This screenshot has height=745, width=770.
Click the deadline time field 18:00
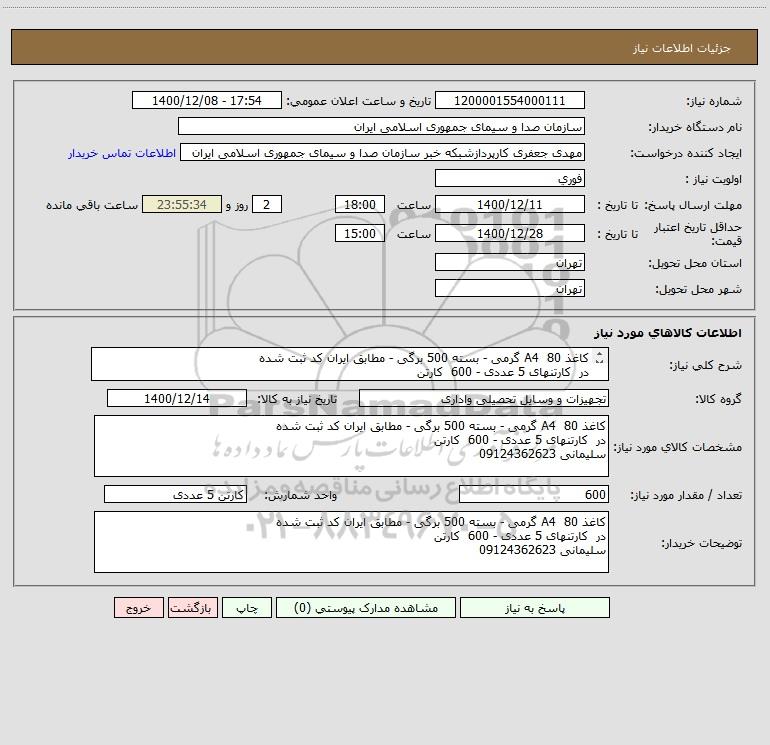click(x=359, y=204)
